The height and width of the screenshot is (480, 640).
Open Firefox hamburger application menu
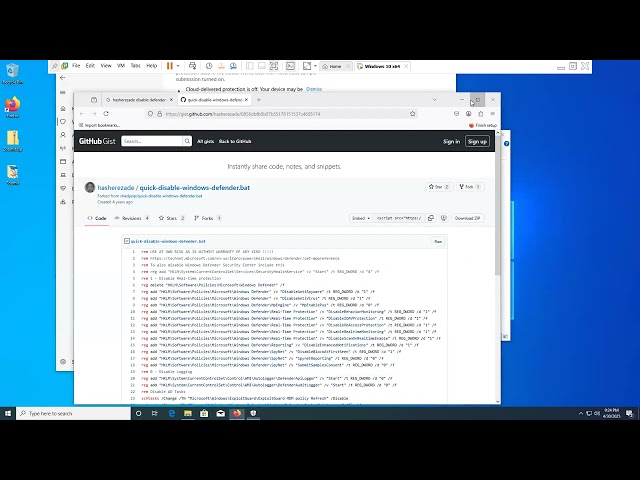pos(493,113)
